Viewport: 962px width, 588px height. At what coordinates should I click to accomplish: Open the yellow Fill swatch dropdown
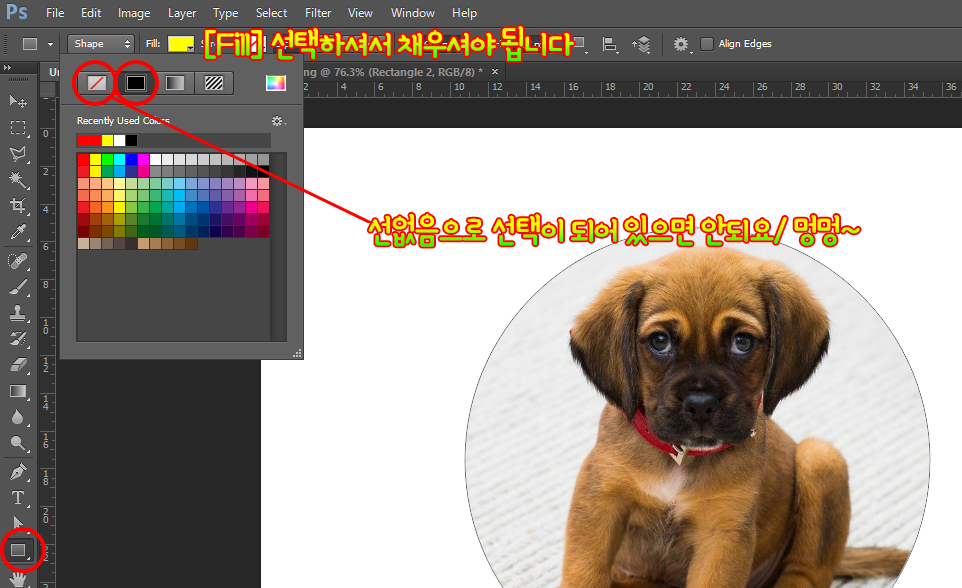(x=182, y=44)
